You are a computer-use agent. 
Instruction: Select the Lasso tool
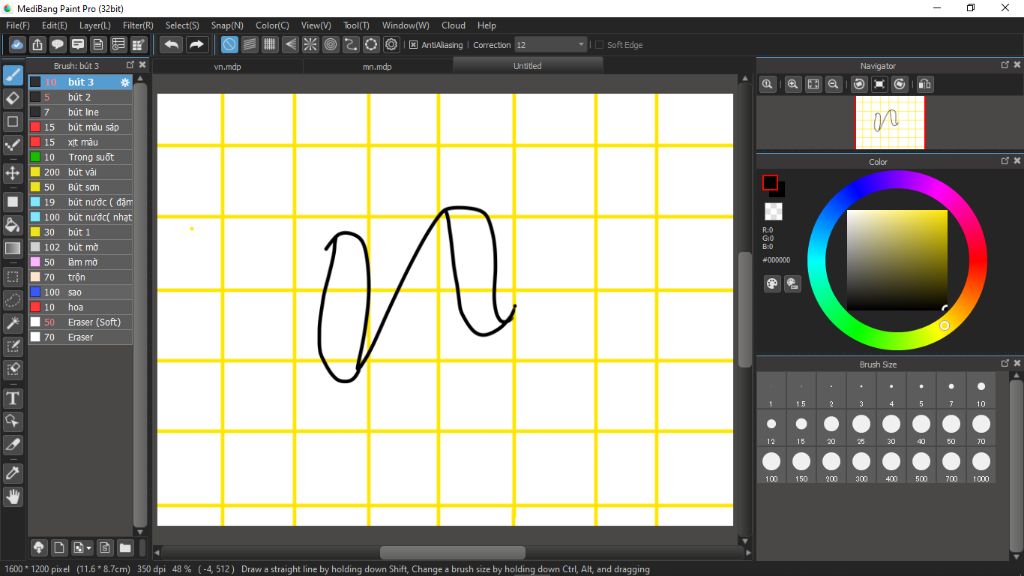12,300
